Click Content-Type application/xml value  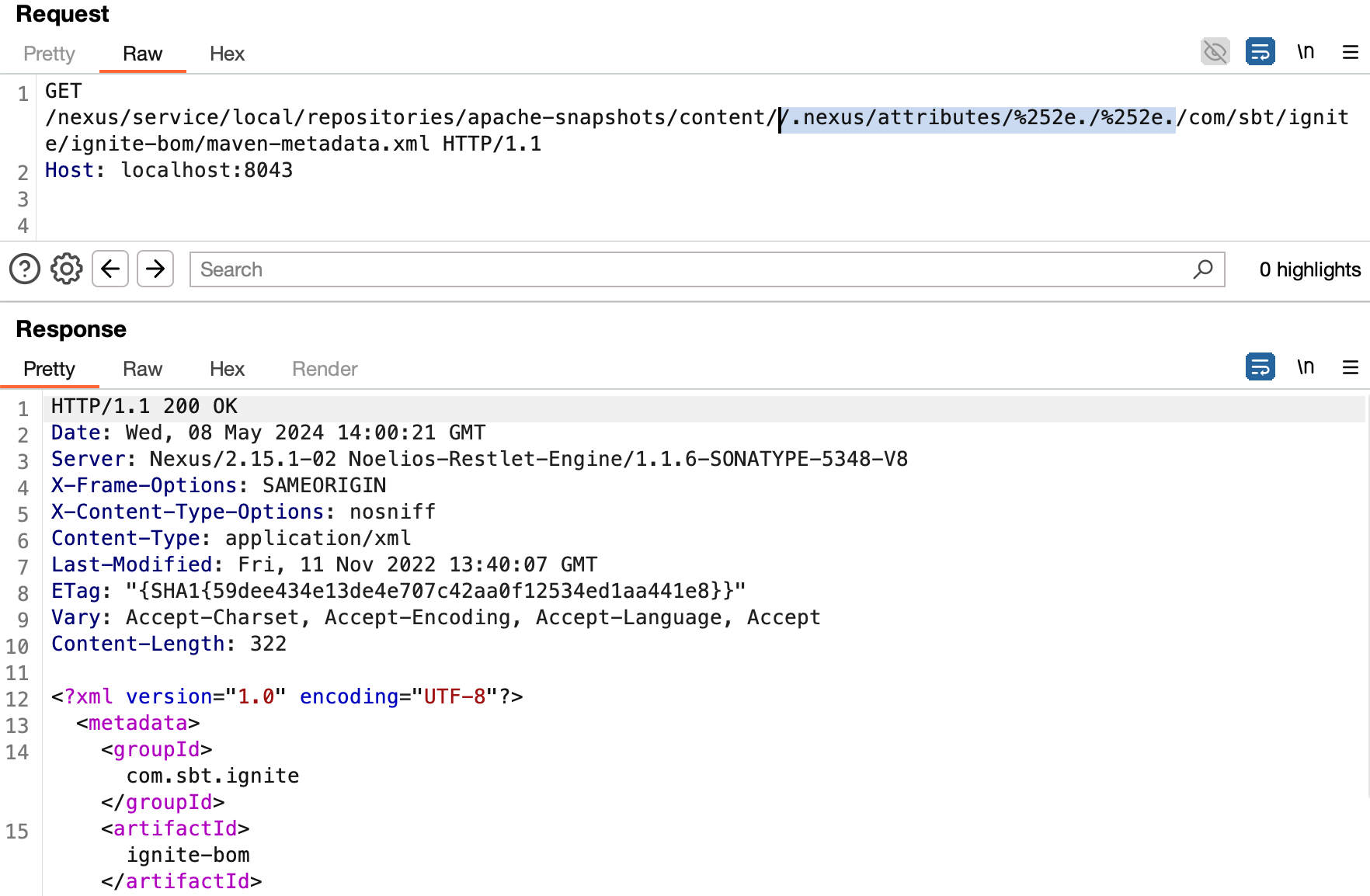[x=318, y=538]
